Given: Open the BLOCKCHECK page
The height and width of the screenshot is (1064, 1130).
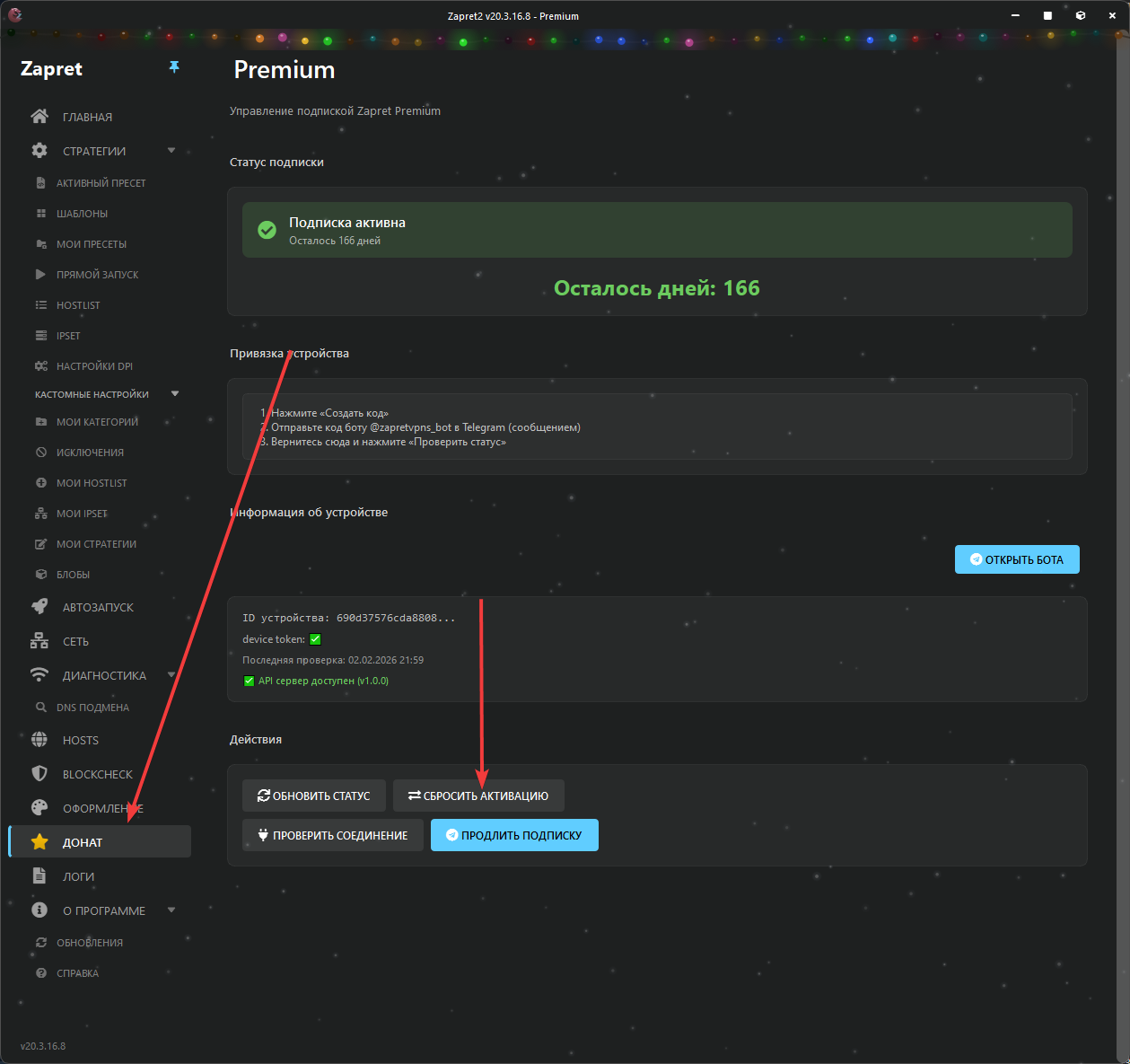Looking at the screenshot, I should tap(100, 774).
